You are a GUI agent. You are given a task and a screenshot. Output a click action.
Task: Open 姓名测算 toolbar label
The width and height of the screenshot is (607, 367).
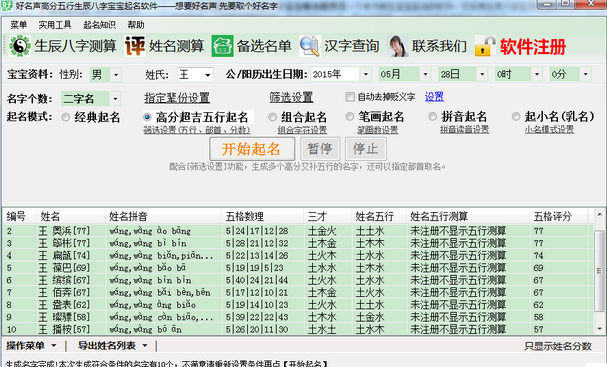tap(177, 46)
